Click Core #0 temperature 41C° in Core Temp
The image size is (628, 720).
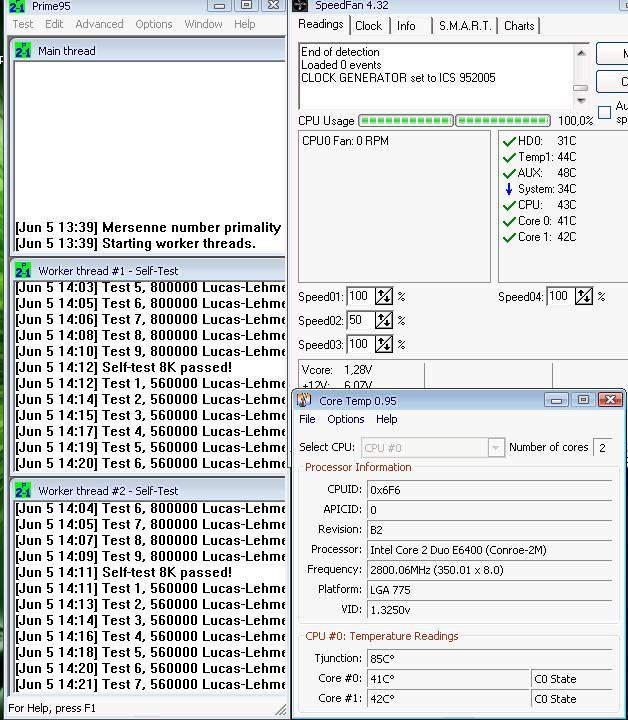[x=449, y=679]
